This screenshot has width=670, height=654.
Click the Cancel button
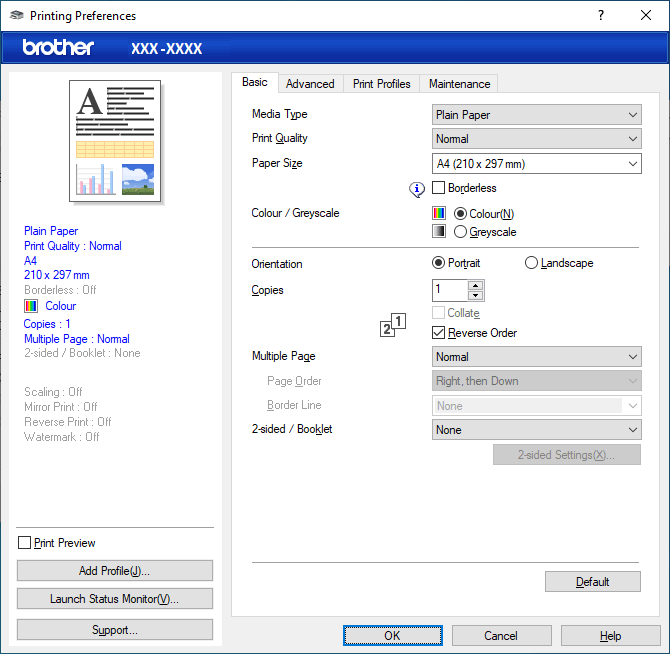pos(501,636)
